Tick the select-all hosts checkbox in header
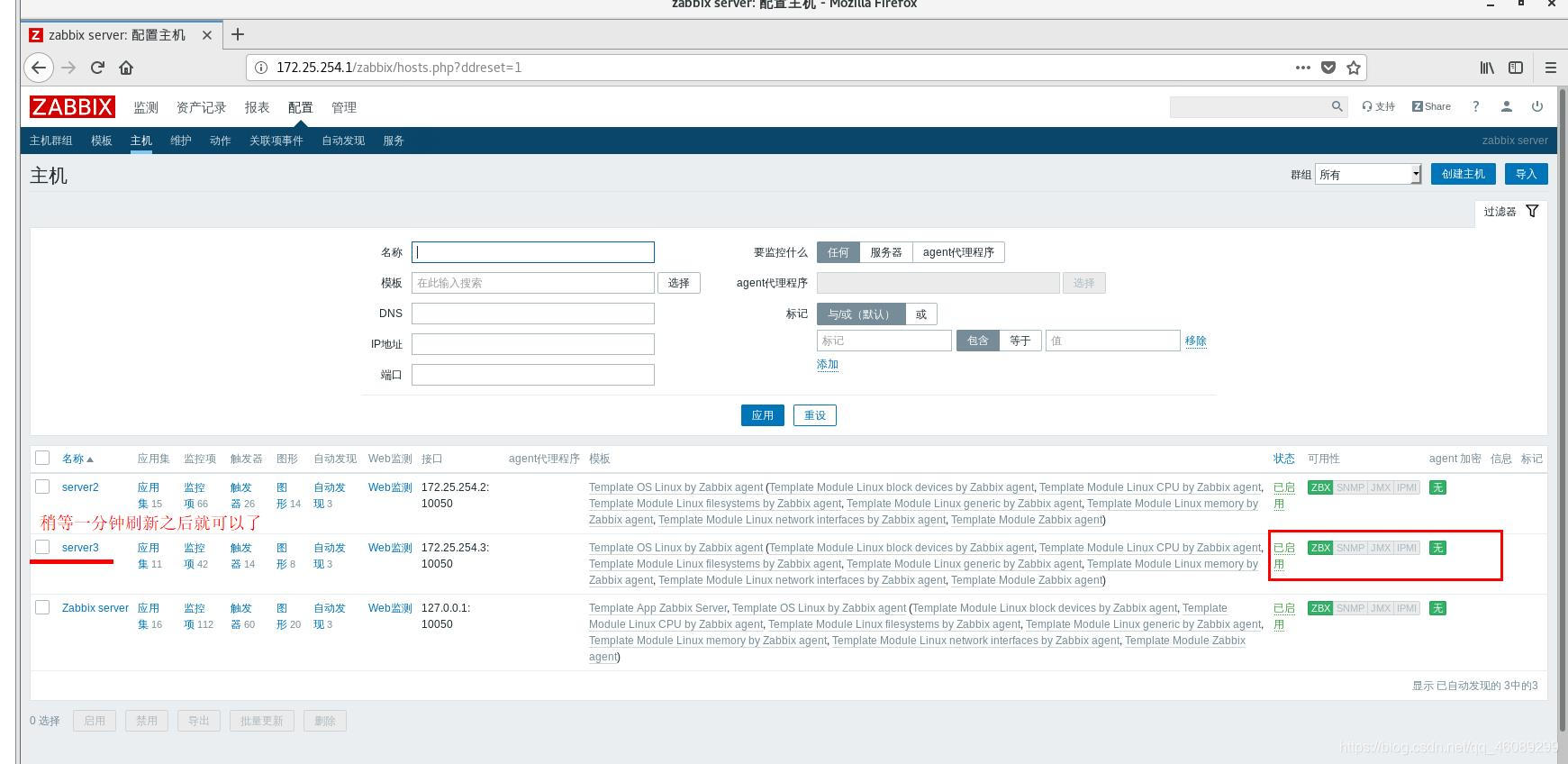Image resolution: width=1568 pixels, height=764 pixels. (x=42, y=458)
